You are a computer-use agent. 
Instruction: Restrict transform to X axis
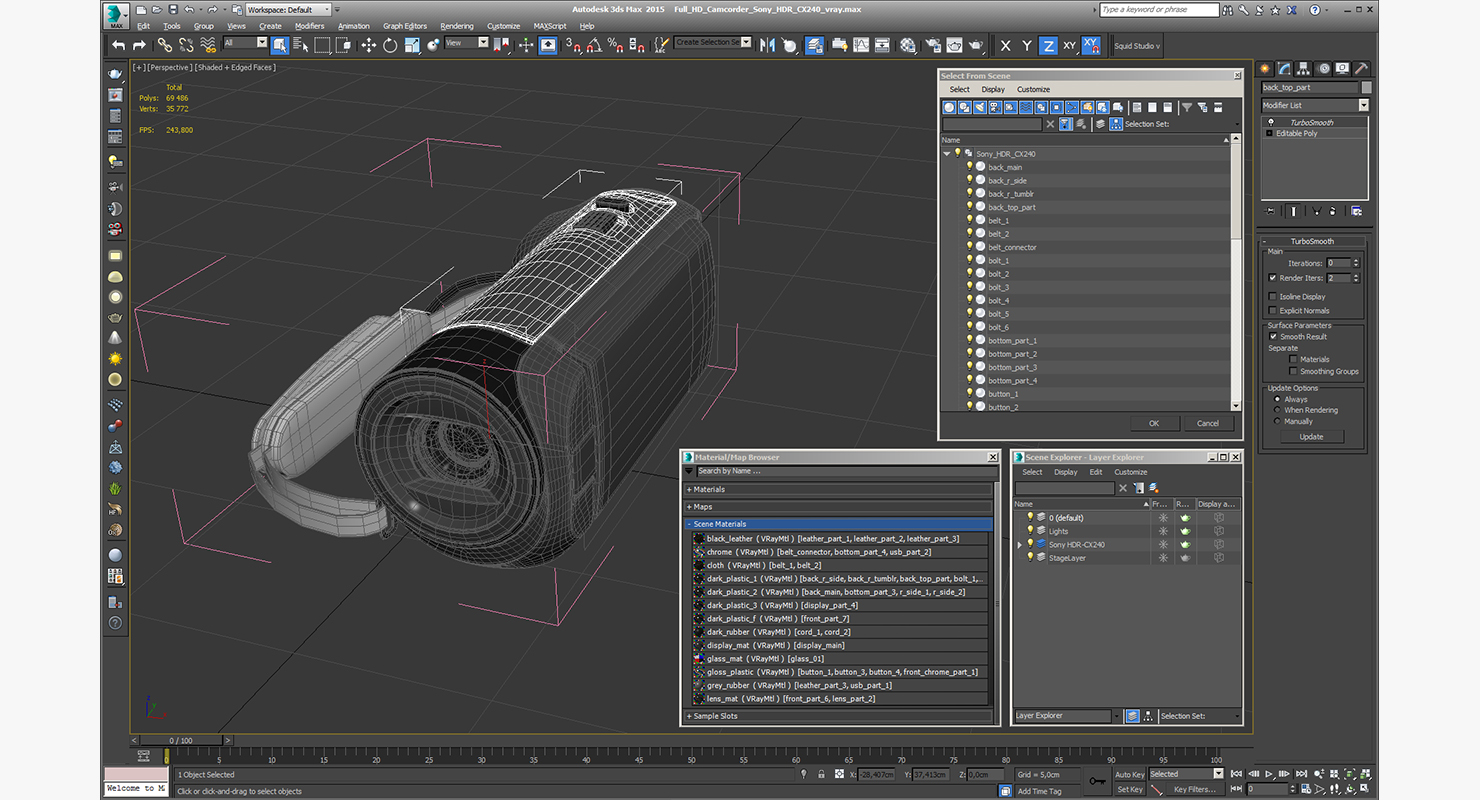coord(1005,46)
